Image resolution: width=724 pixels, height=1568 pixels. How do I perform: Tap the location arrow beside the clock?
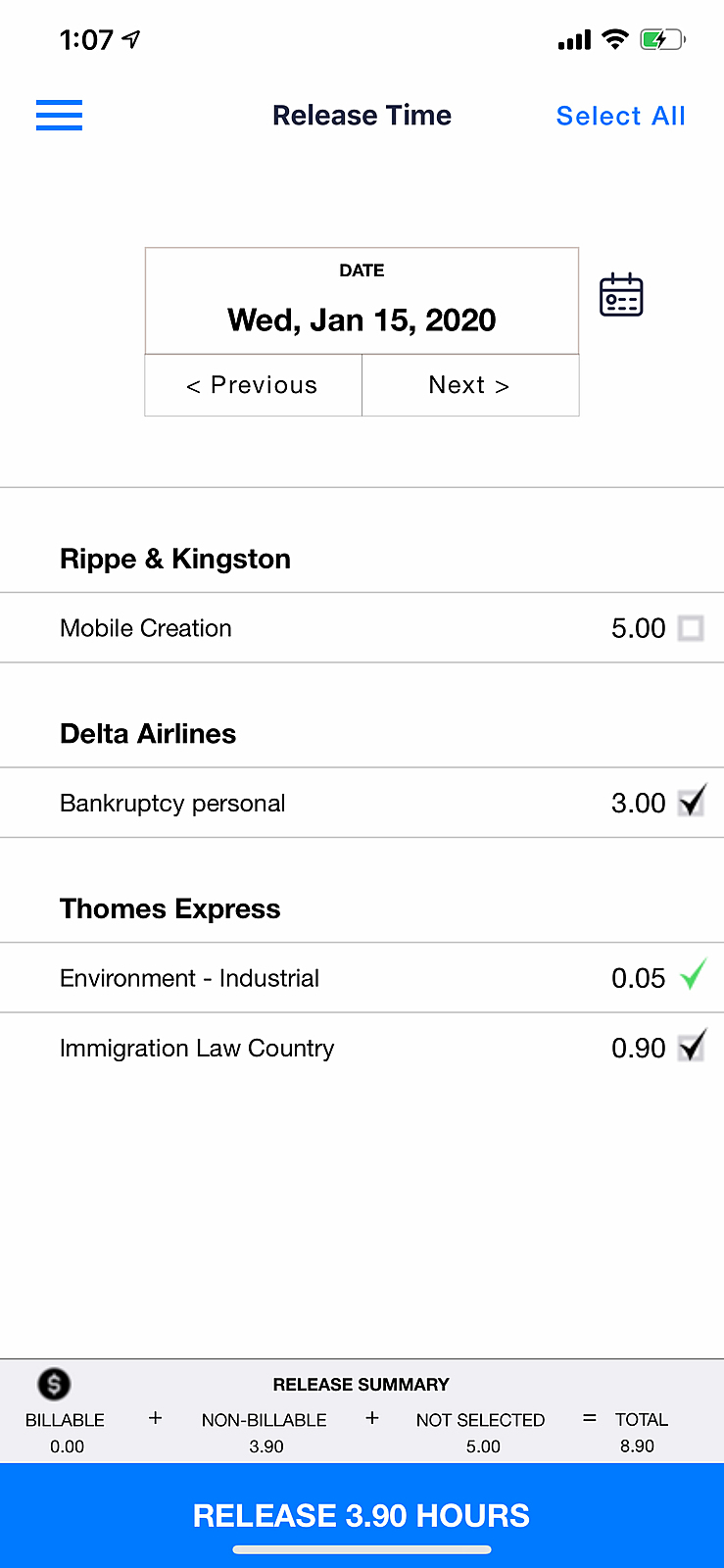point(131,39)
